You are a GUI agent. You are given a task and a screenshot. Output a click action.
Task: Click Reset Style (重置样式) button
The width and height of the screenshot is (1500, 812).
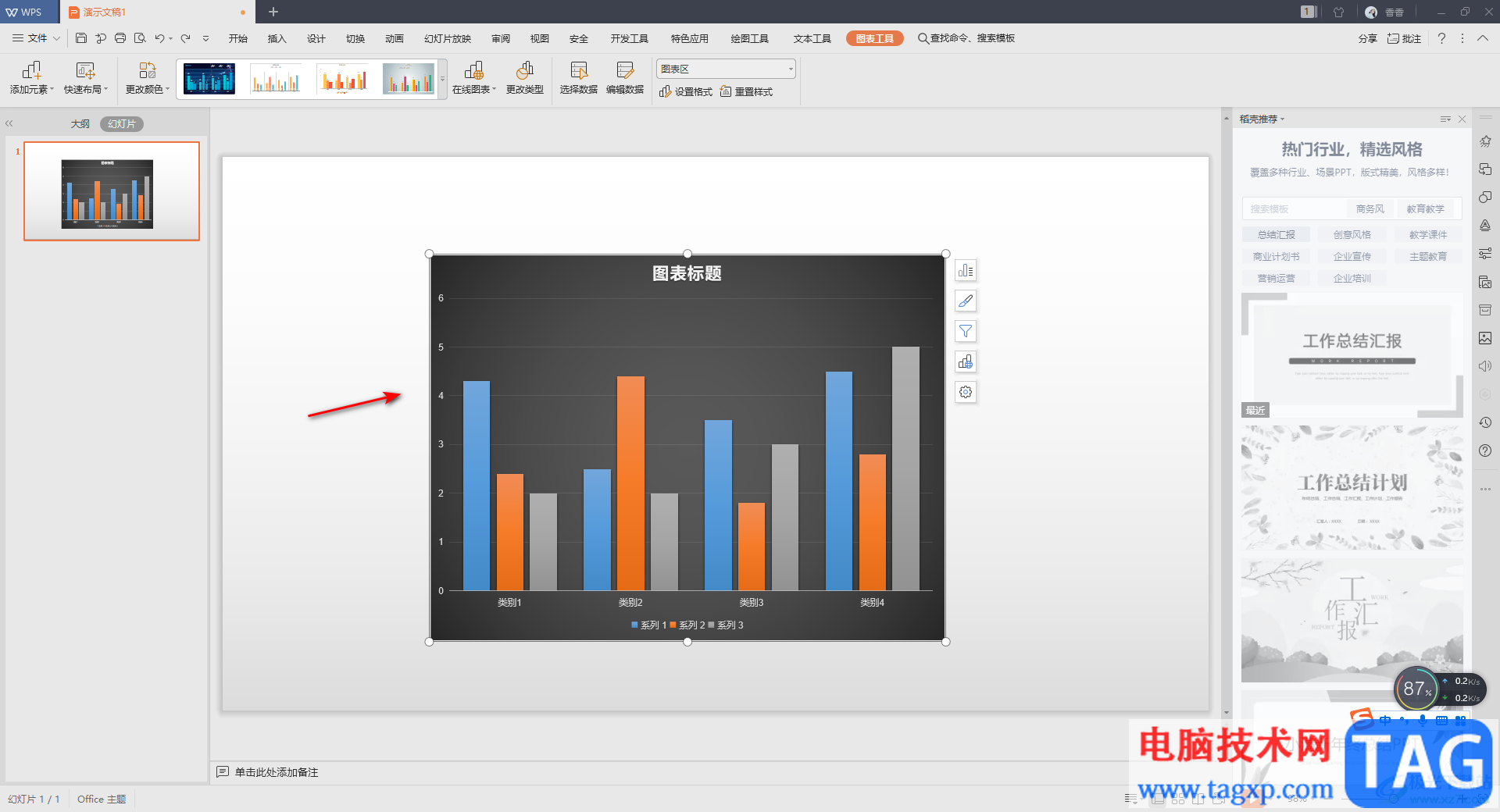[746, 92]
